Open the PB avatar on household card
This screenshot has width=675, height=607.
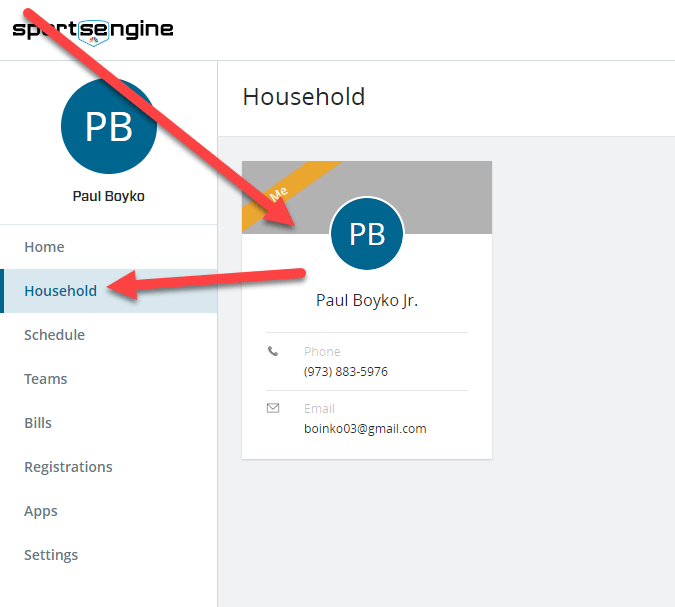[367, 234]
